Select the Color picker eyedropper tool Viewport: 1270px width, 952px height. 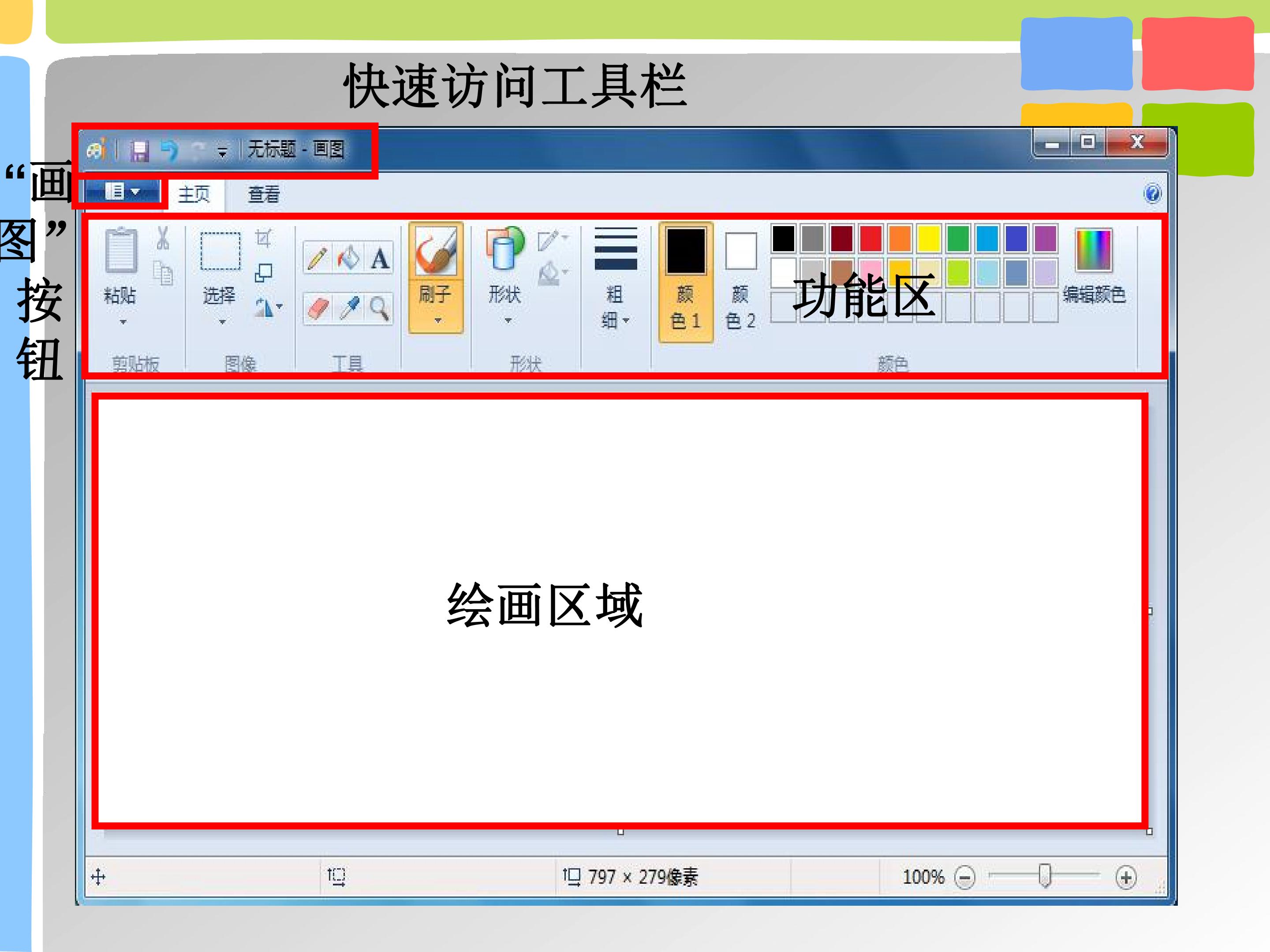click(348, 309)
